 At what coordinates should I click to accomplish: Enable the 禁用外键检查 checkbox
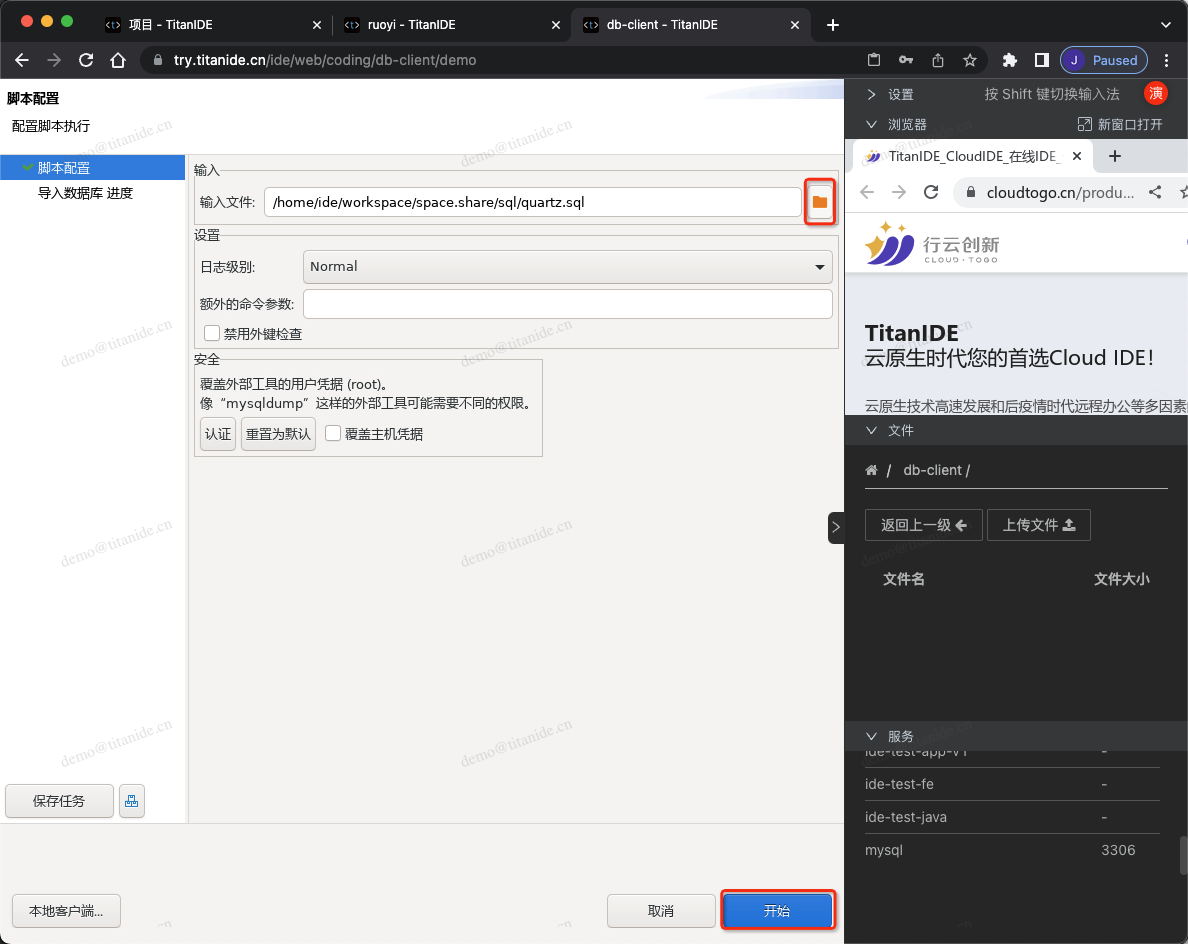[x=212, y=334]
